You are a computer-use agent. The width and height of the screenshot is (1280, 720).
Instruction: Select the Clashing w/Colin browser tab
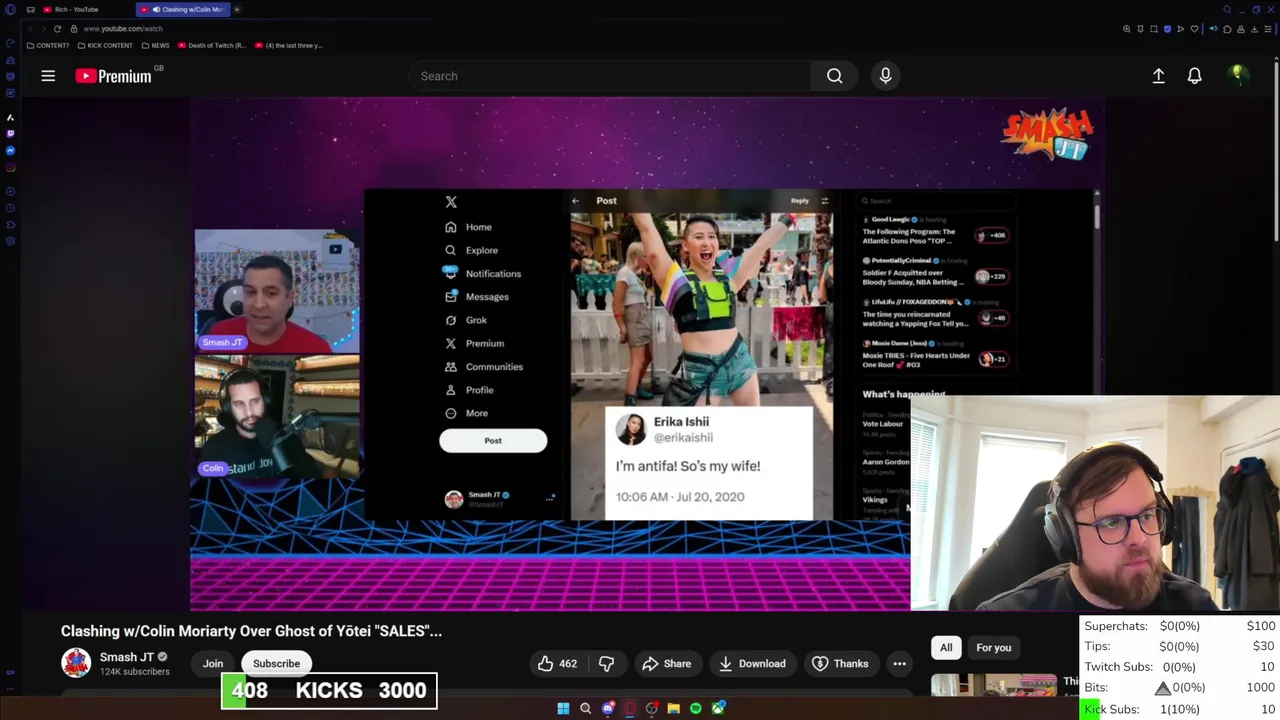pos(184,9)
